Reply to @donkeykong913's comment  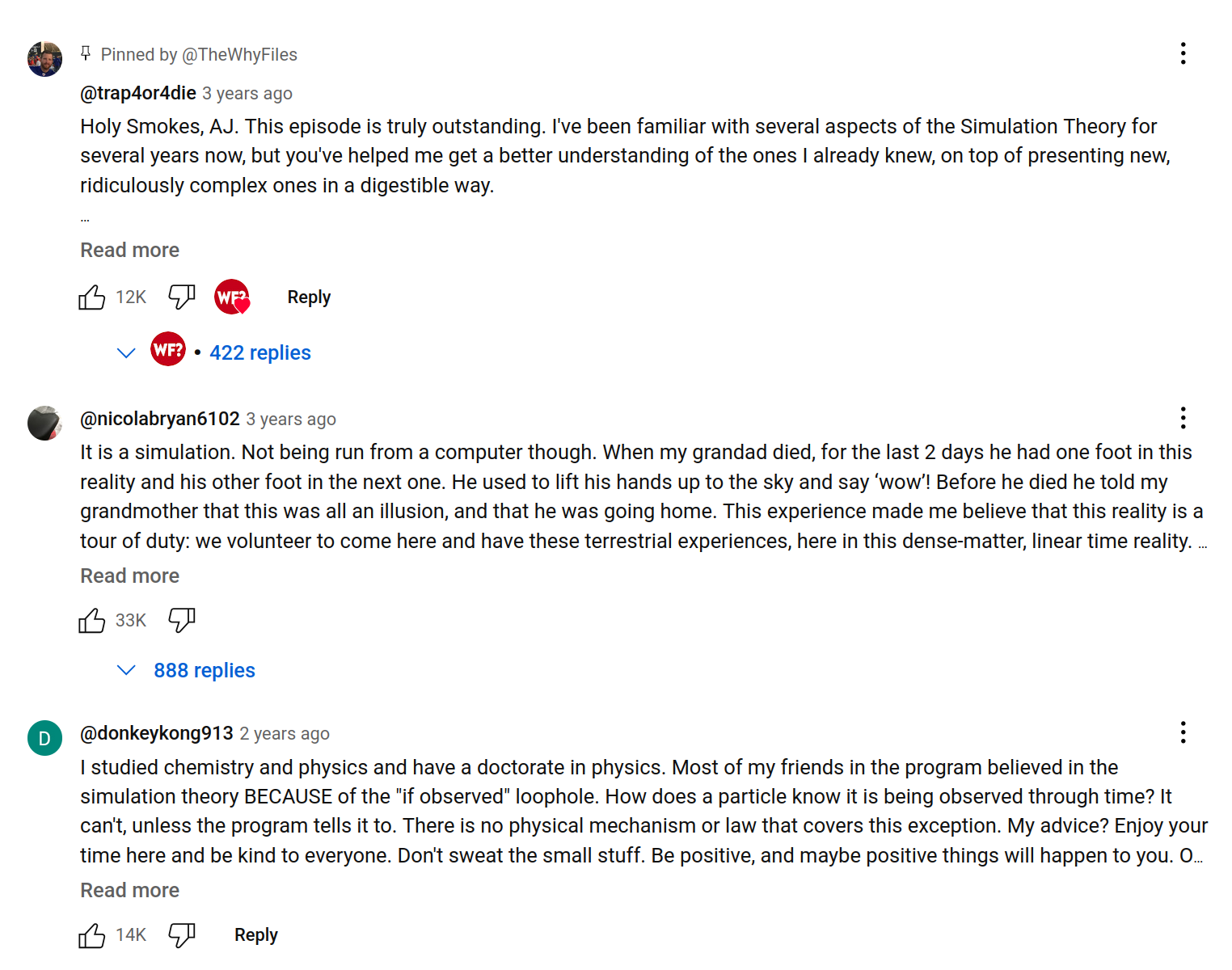point(255,935)
